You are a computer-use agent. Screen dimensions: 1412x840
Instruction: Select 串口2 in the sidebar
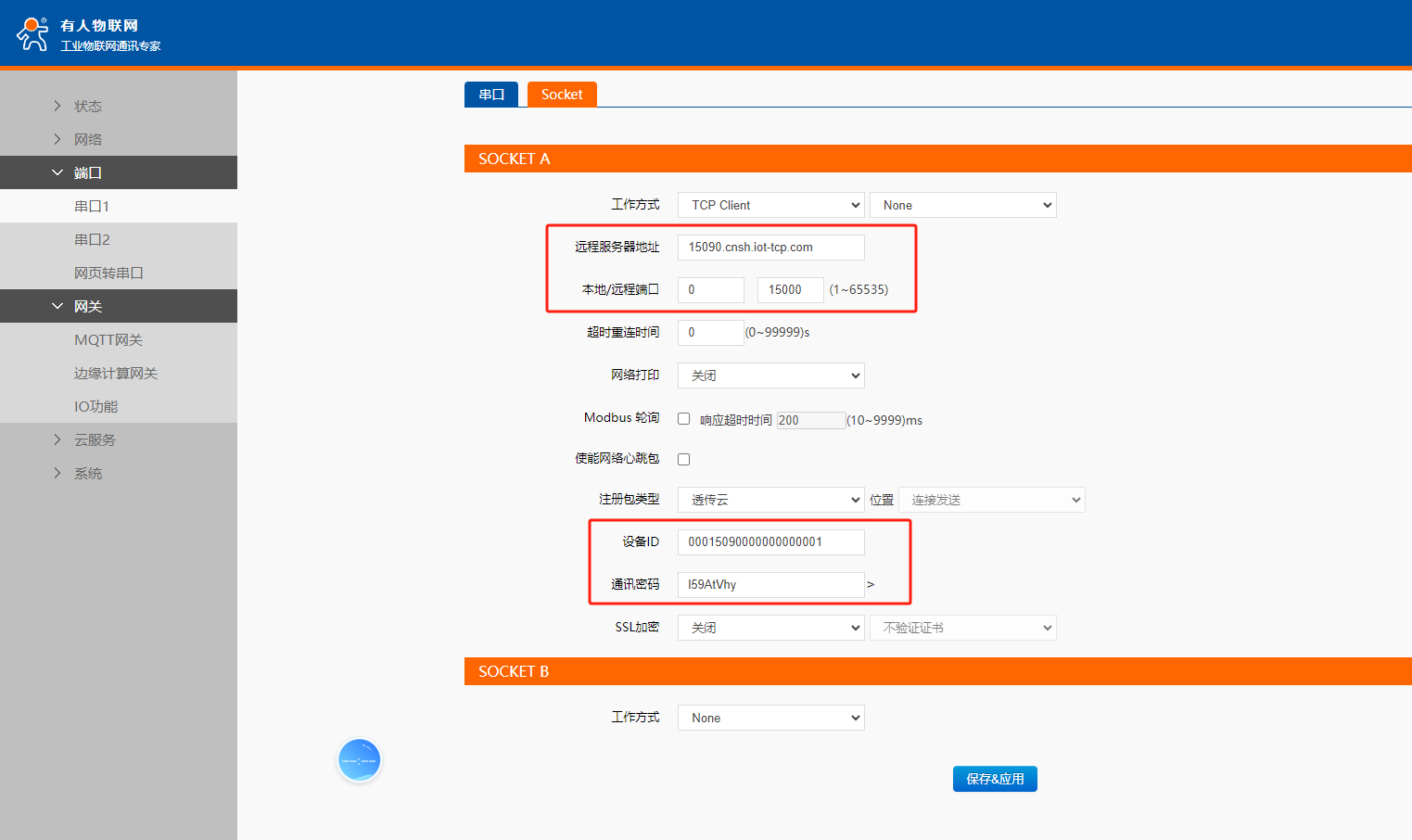(92, 239)
